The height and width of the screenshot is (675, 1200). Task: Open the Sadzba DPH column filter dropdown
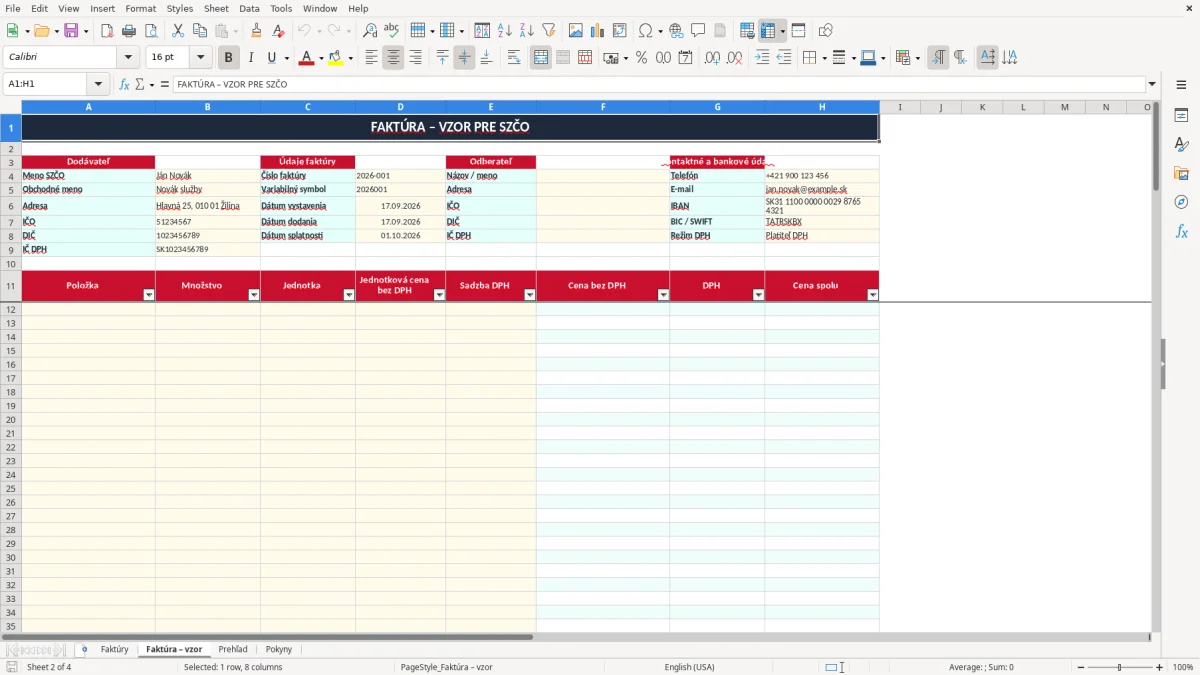pos(530,295)
